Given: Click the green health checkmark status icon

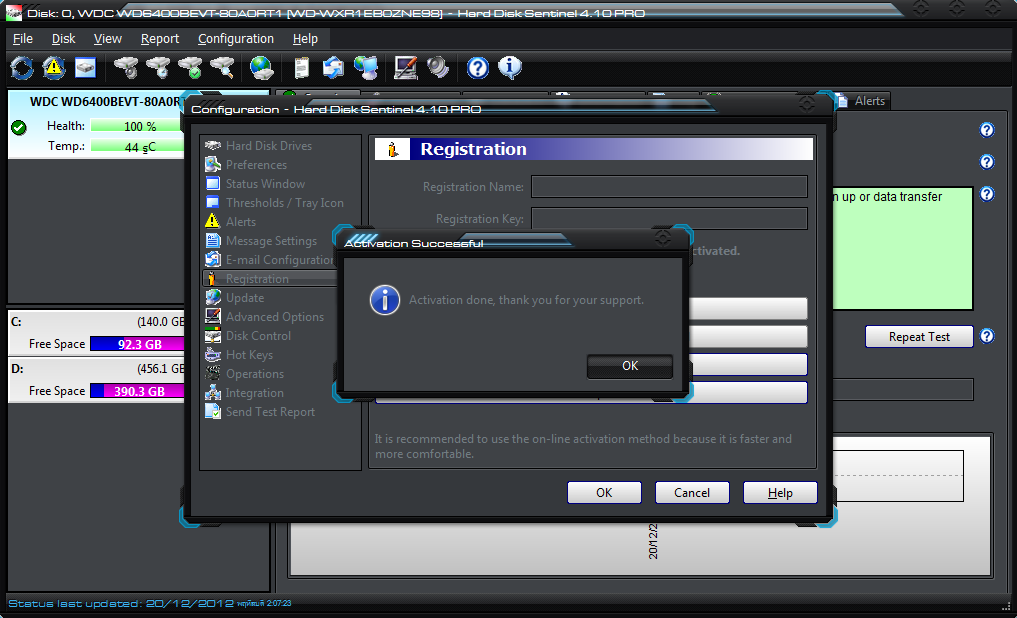Looking at the screenshot, I should coord(17,126).
